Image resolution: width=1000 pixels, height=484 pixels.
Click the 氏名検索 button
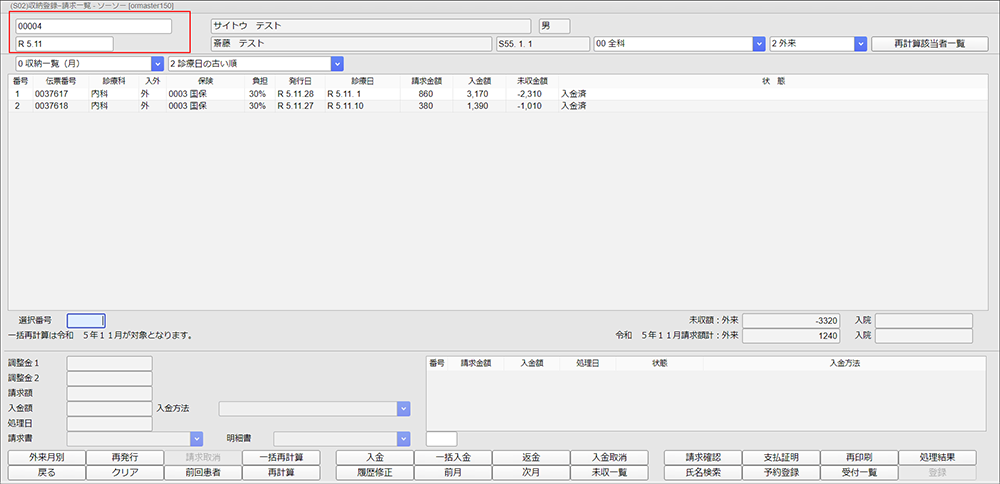[x=703, y=472]
